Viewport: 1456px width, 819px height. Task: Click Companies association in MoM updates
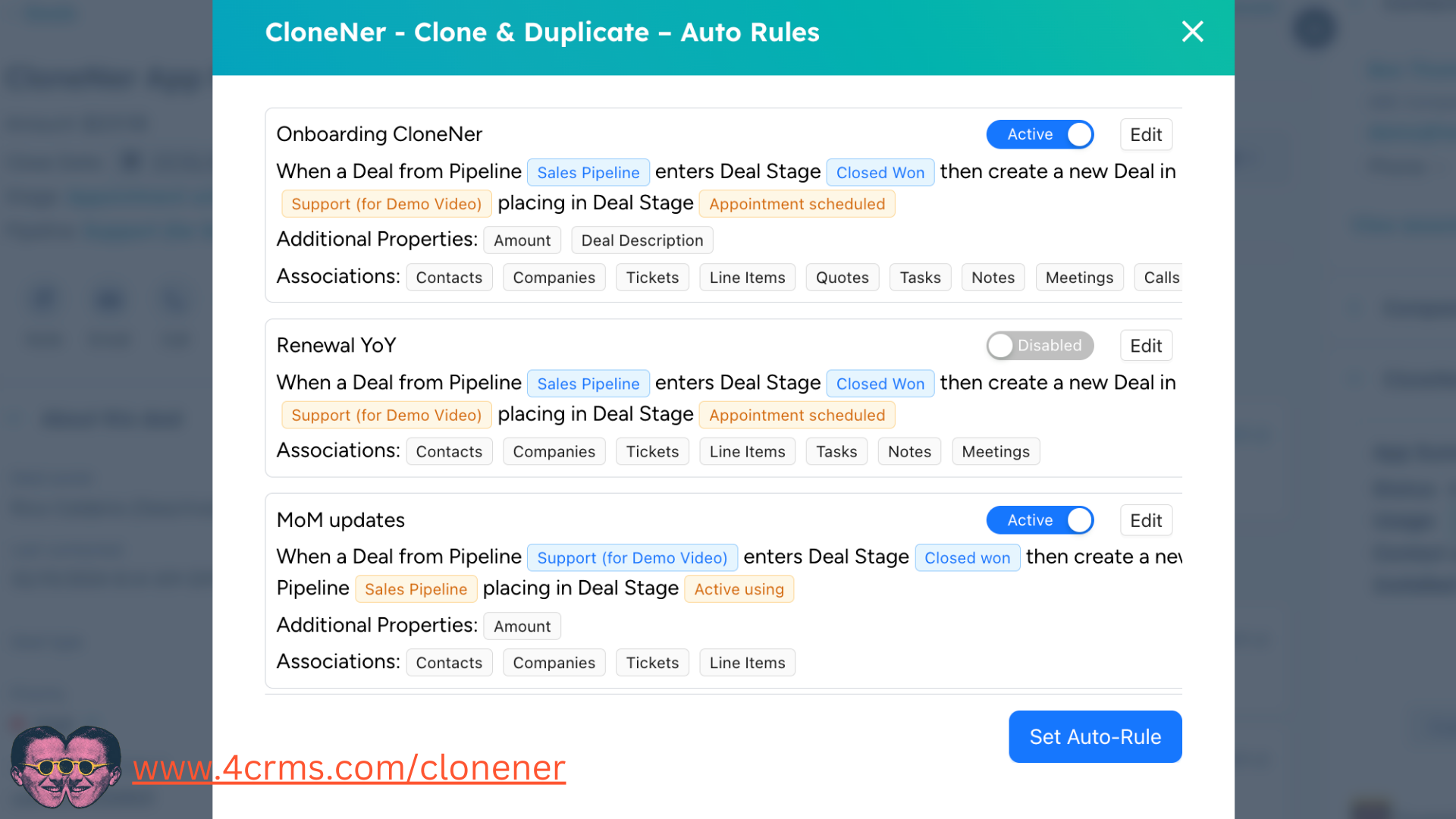(x=554, y=663)
